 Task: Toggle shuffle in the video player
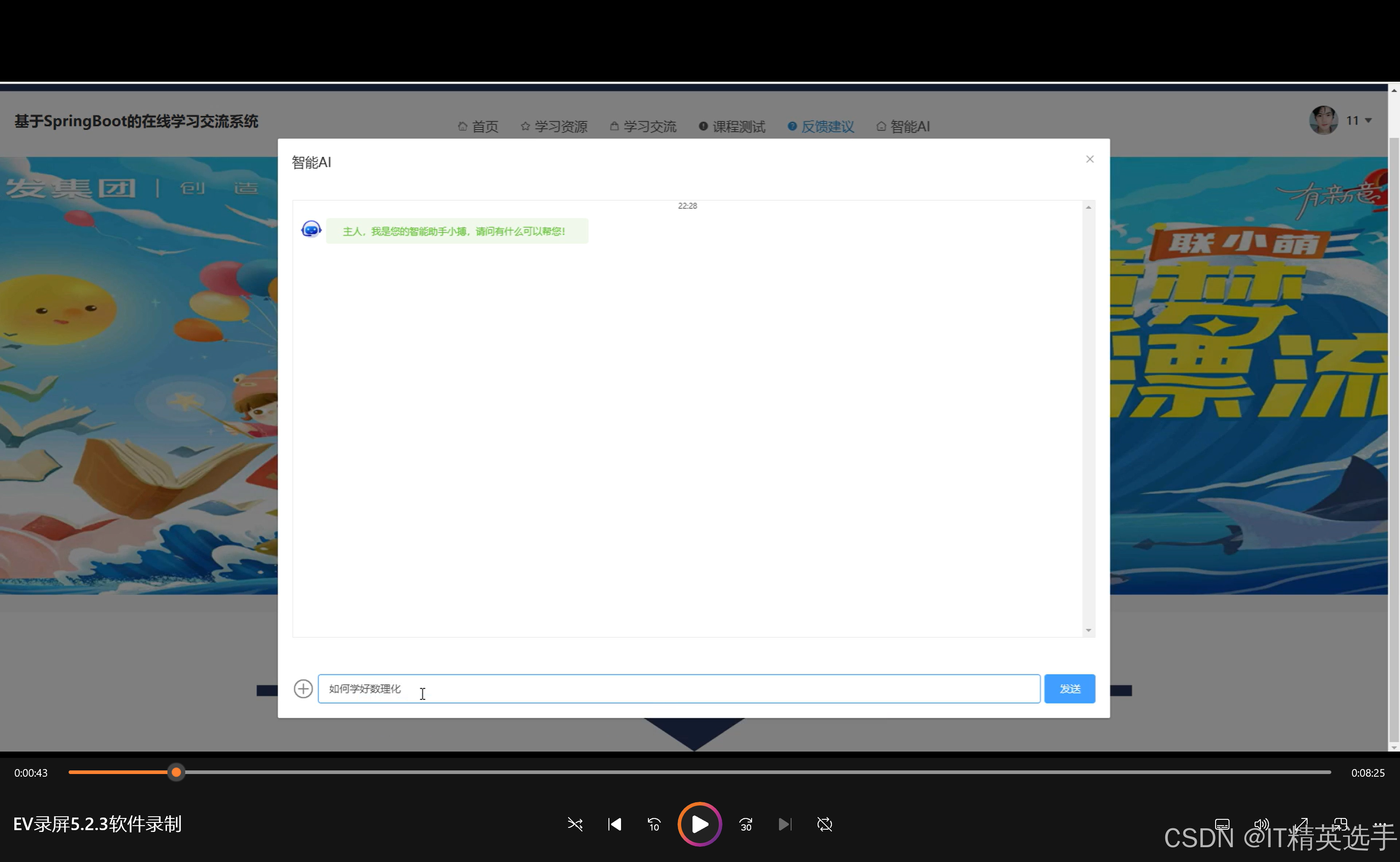click(x=575, y=824)
